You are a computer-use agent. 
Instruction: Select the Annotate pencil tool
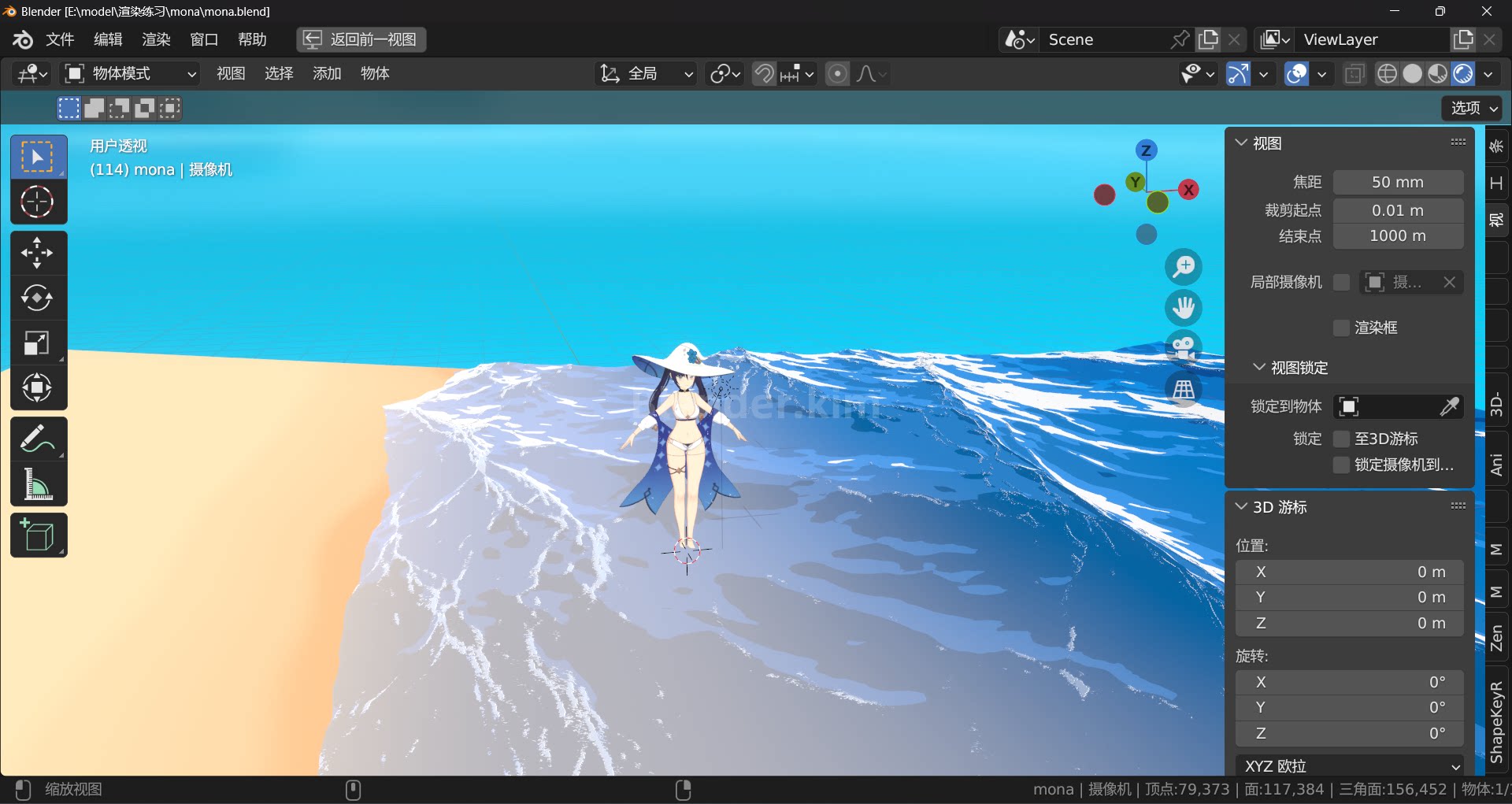point(38,439)
